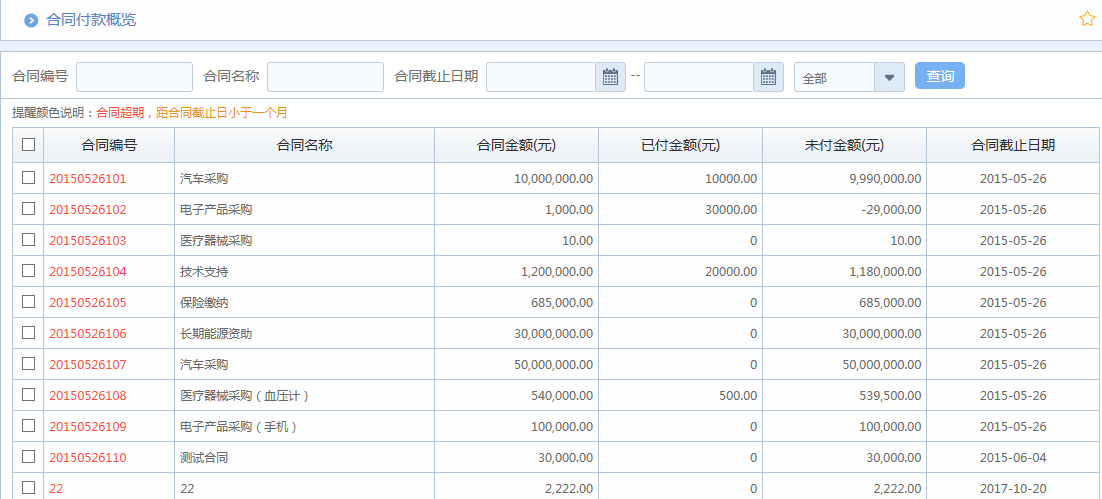Viewport: 1102px width, 499px height.
Task: Click the 查询 search button
Action: tap(939, 76)
